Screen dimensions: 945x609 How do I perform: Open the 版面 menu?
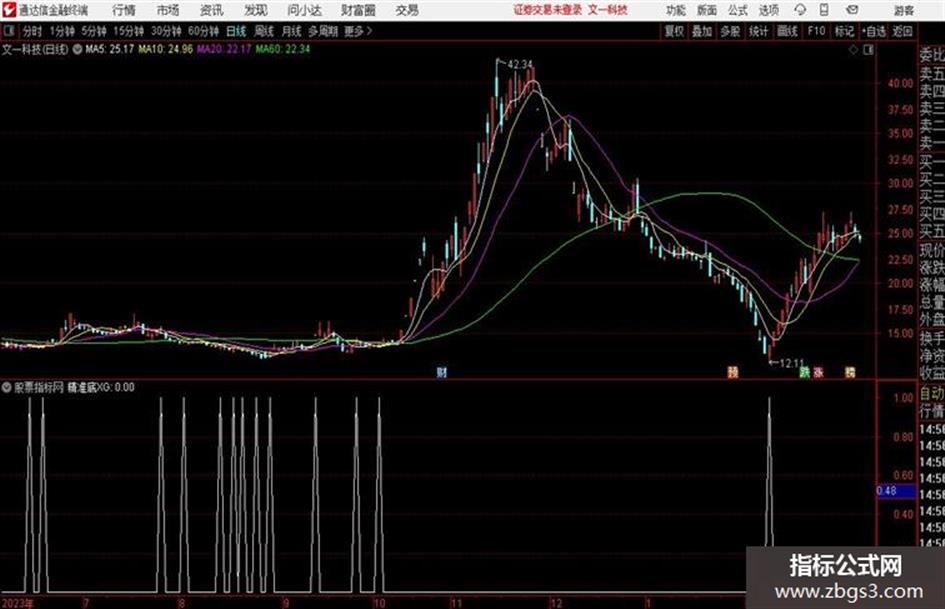click(x=707, y=10)
